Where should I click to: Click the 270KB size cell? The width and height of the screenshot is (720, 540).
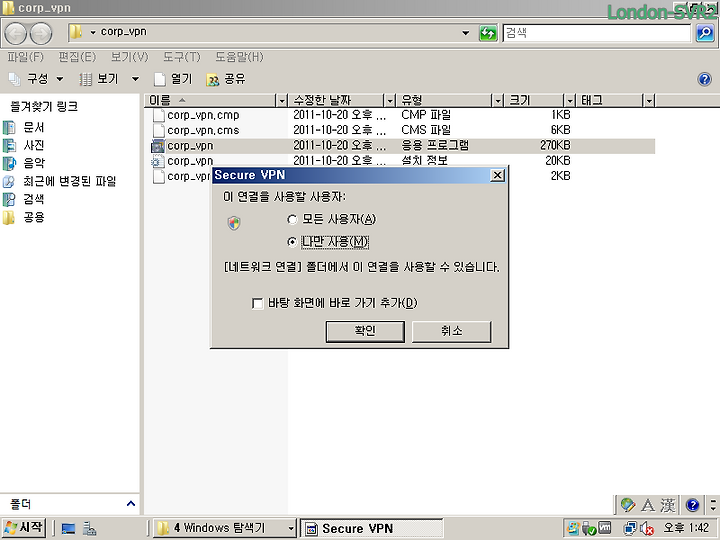(x=555, y=146)
